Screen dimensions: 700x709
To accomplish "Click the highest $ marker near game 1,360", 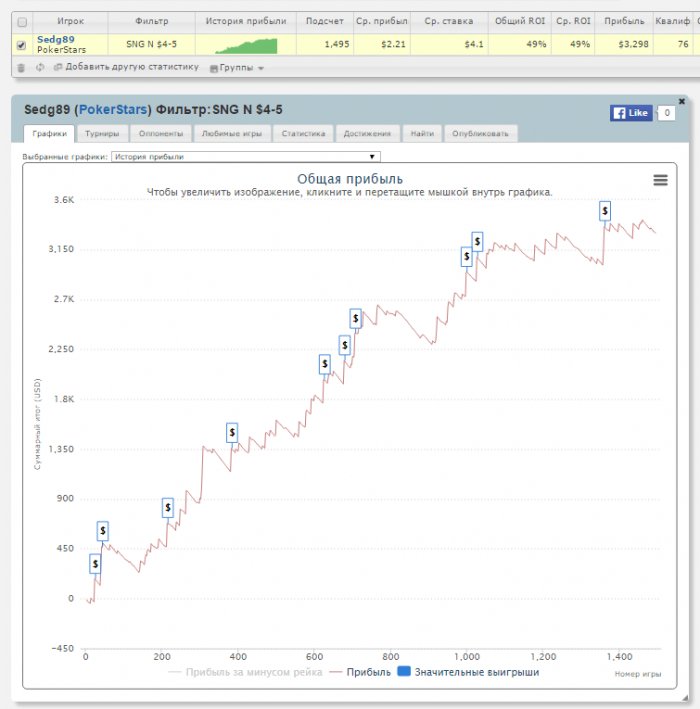I will coord(605,211).
